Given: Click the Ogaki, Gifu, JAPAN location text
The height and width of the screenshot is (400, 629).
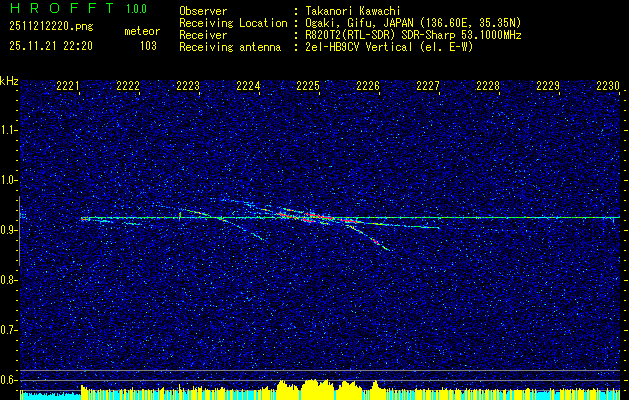Looking at the screenshot, I should 413,23.
